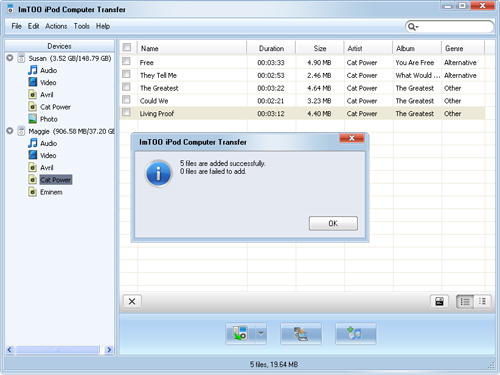Open the Tools menu
This screenshot has width=500, height=375.
tap(82, 26)
